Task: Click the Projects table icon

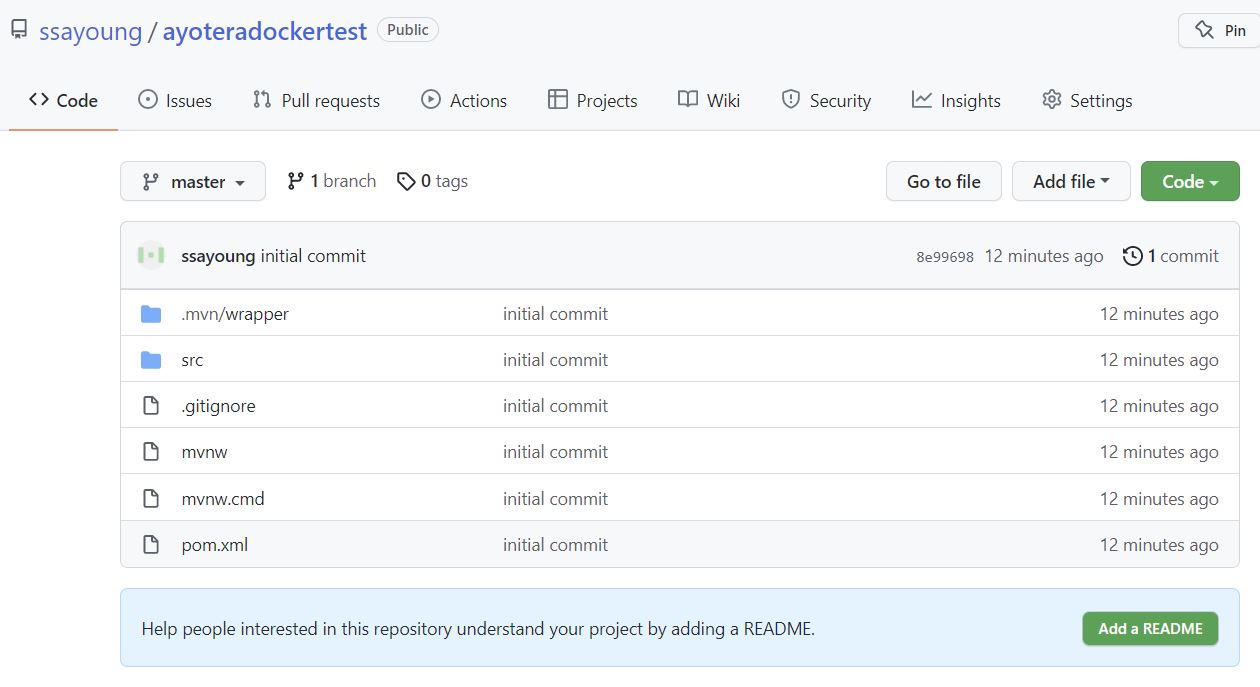Action: pos(557,99)
